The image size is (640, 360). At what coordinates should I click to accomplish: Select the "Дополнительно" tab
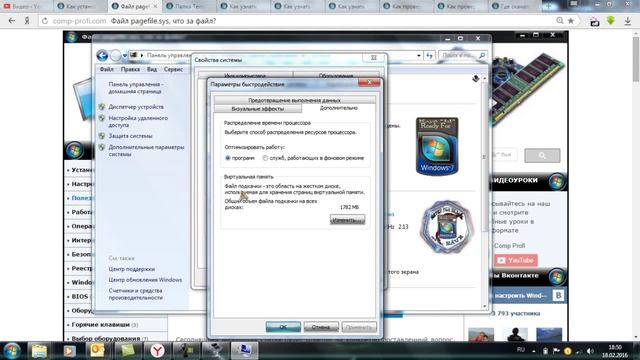339,108
